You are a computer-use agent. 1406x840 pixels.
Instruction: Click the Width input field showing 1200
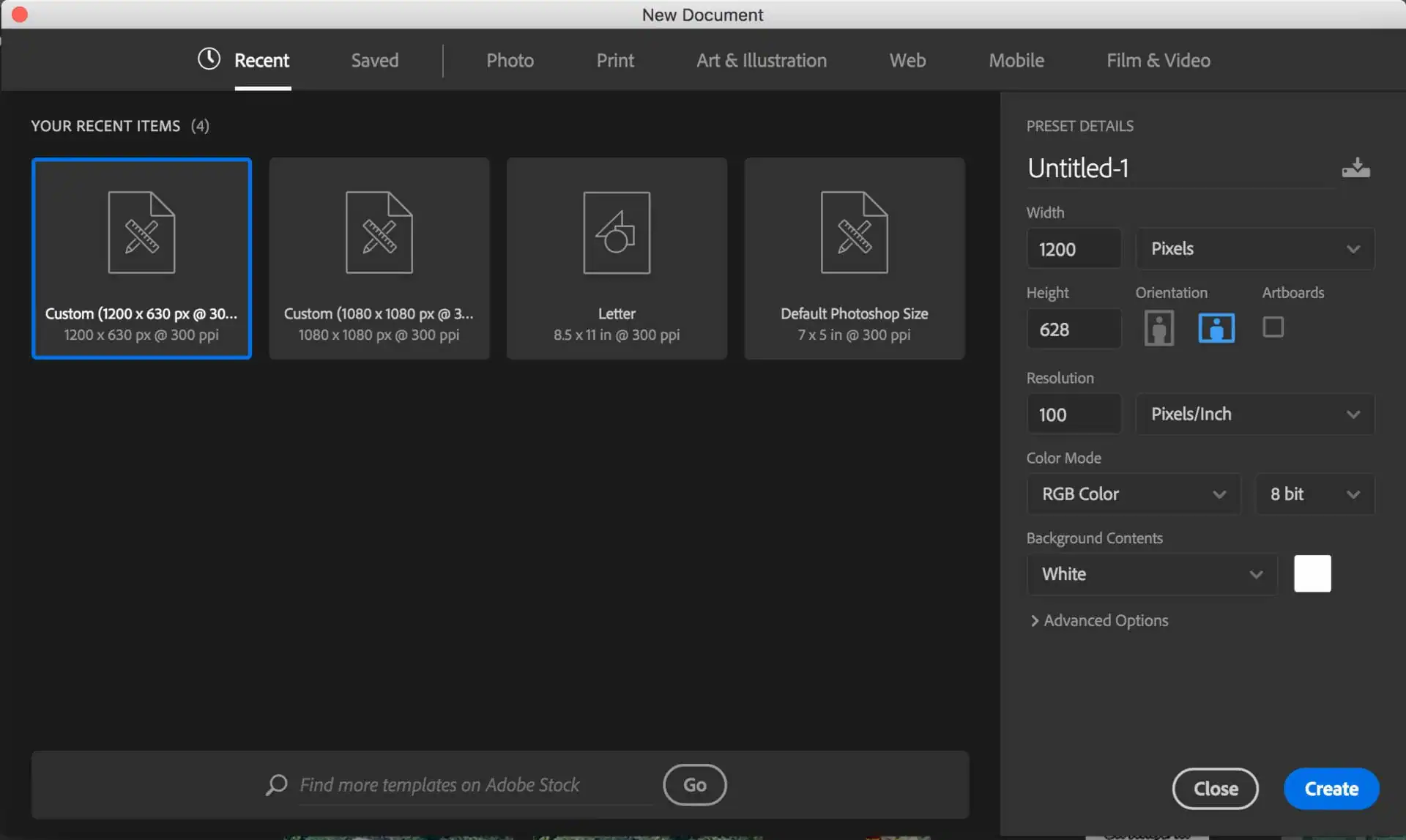click(x=1074, y=249)
